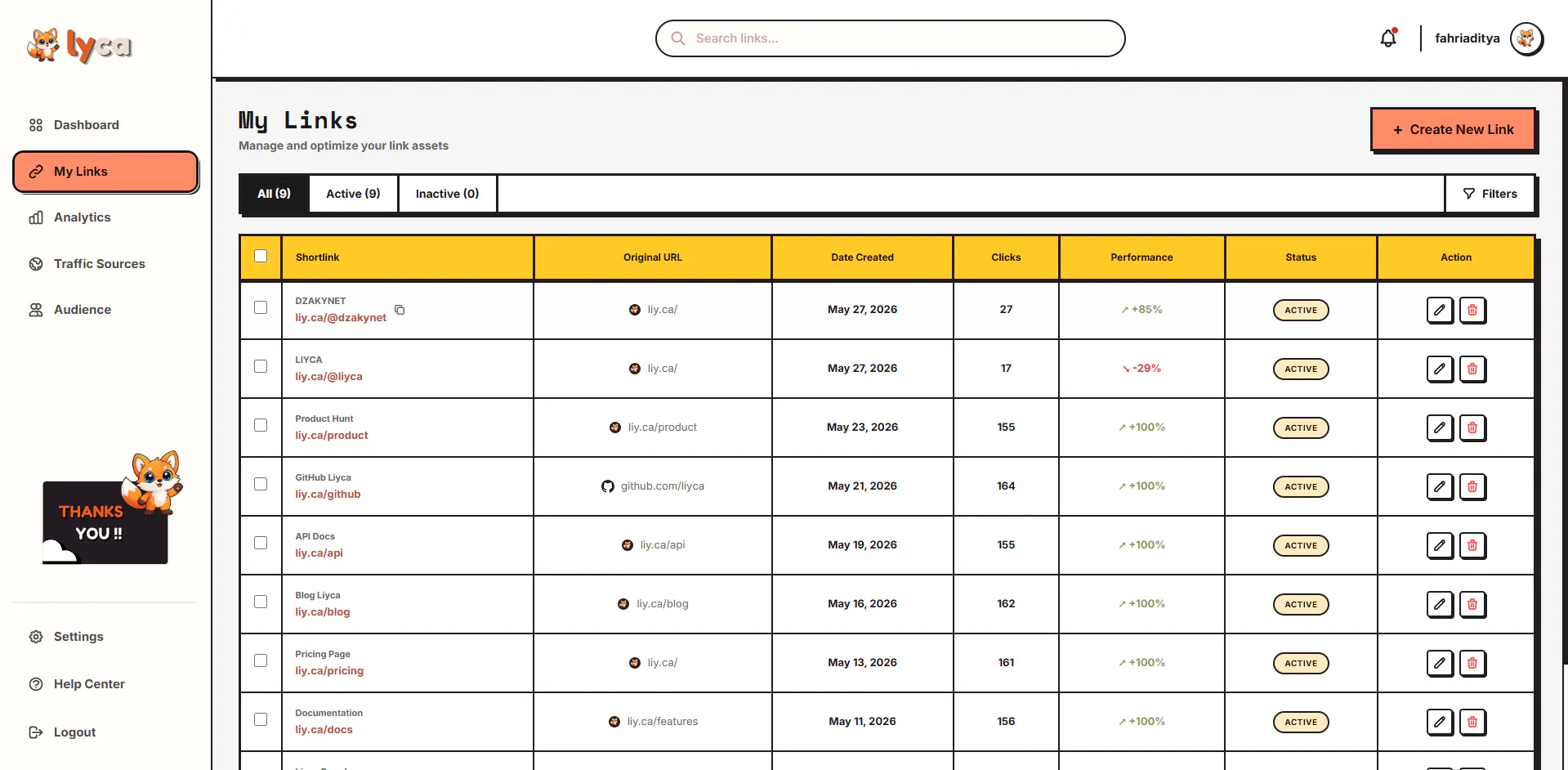Image resolution: width=1568 pixels, height=770 pixels.
Task: Open the Help Center
Action: point(105,684)
